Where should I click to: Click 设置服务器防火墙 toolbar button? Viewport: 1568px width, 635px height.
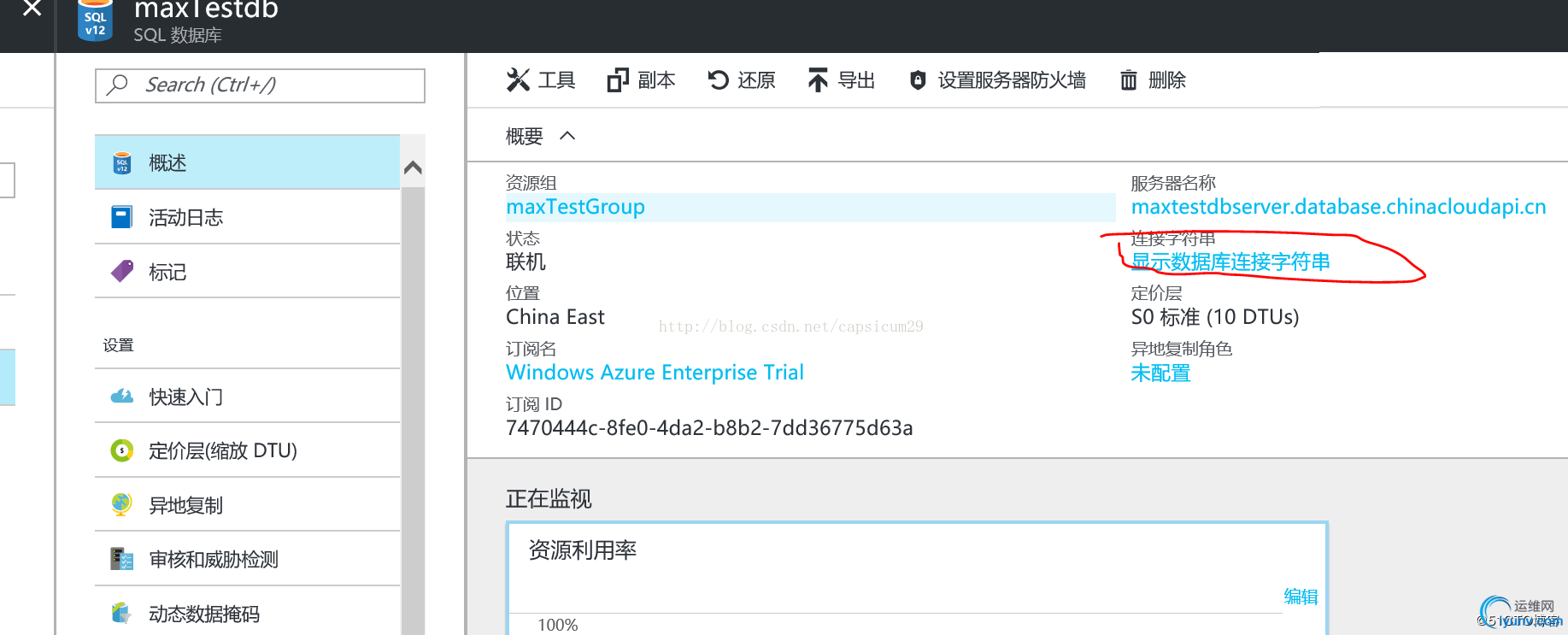click(997, 80)
